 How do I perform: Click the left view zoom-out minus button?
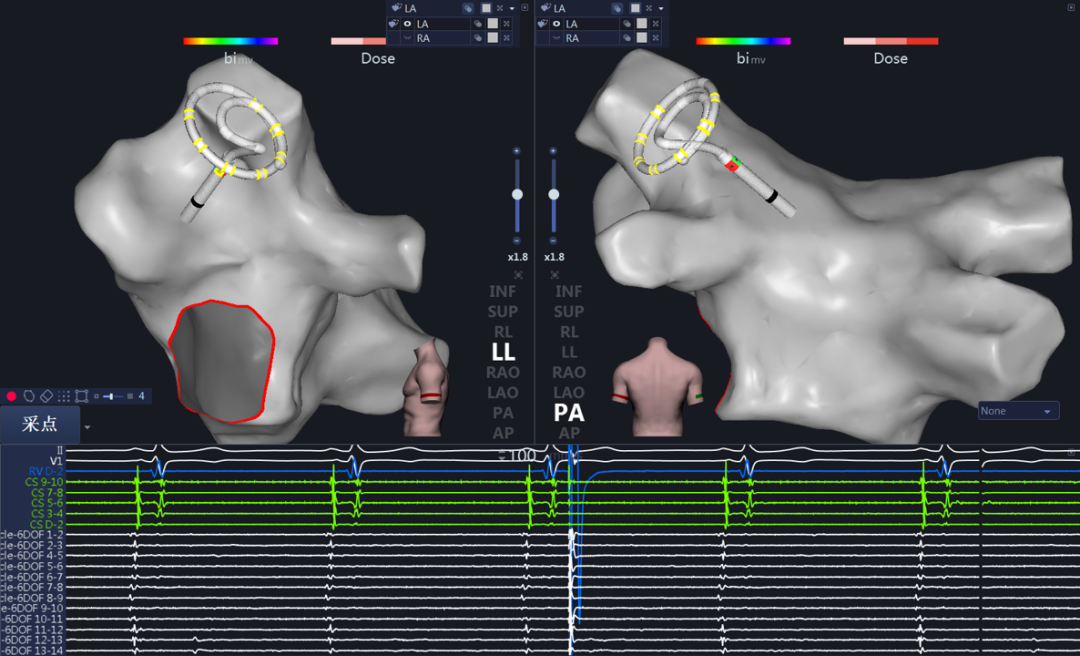tap(517, 240)
